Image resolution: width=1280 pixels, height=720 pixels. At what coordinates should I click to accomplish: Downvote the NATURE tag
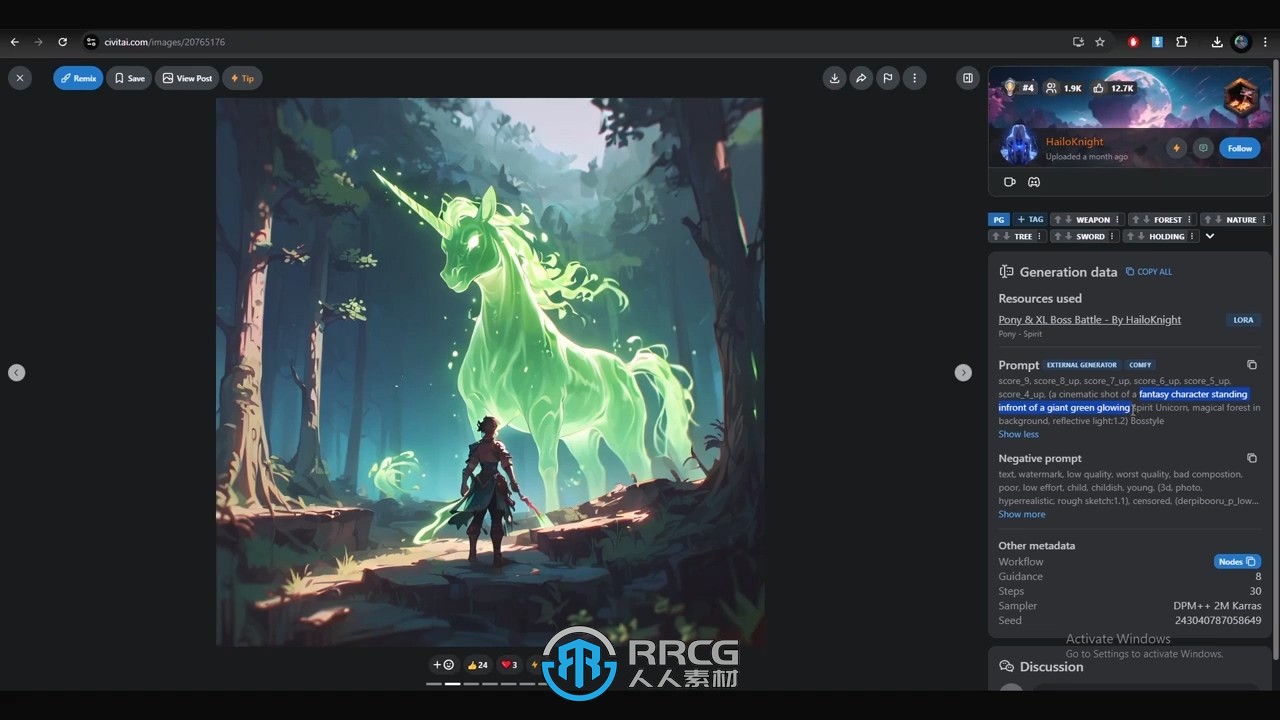click(1218, 220)
